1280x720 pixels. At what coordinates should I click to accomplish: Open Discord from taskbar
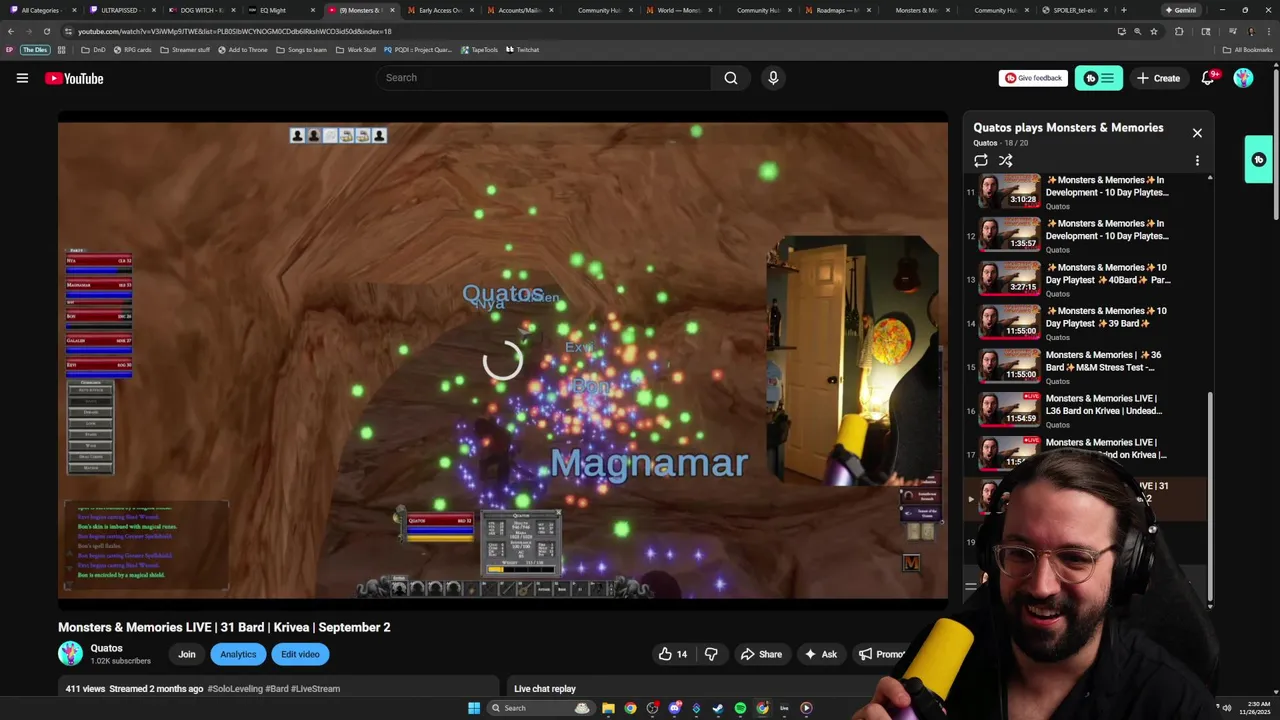pyautogui.click(x=674, y=708)
